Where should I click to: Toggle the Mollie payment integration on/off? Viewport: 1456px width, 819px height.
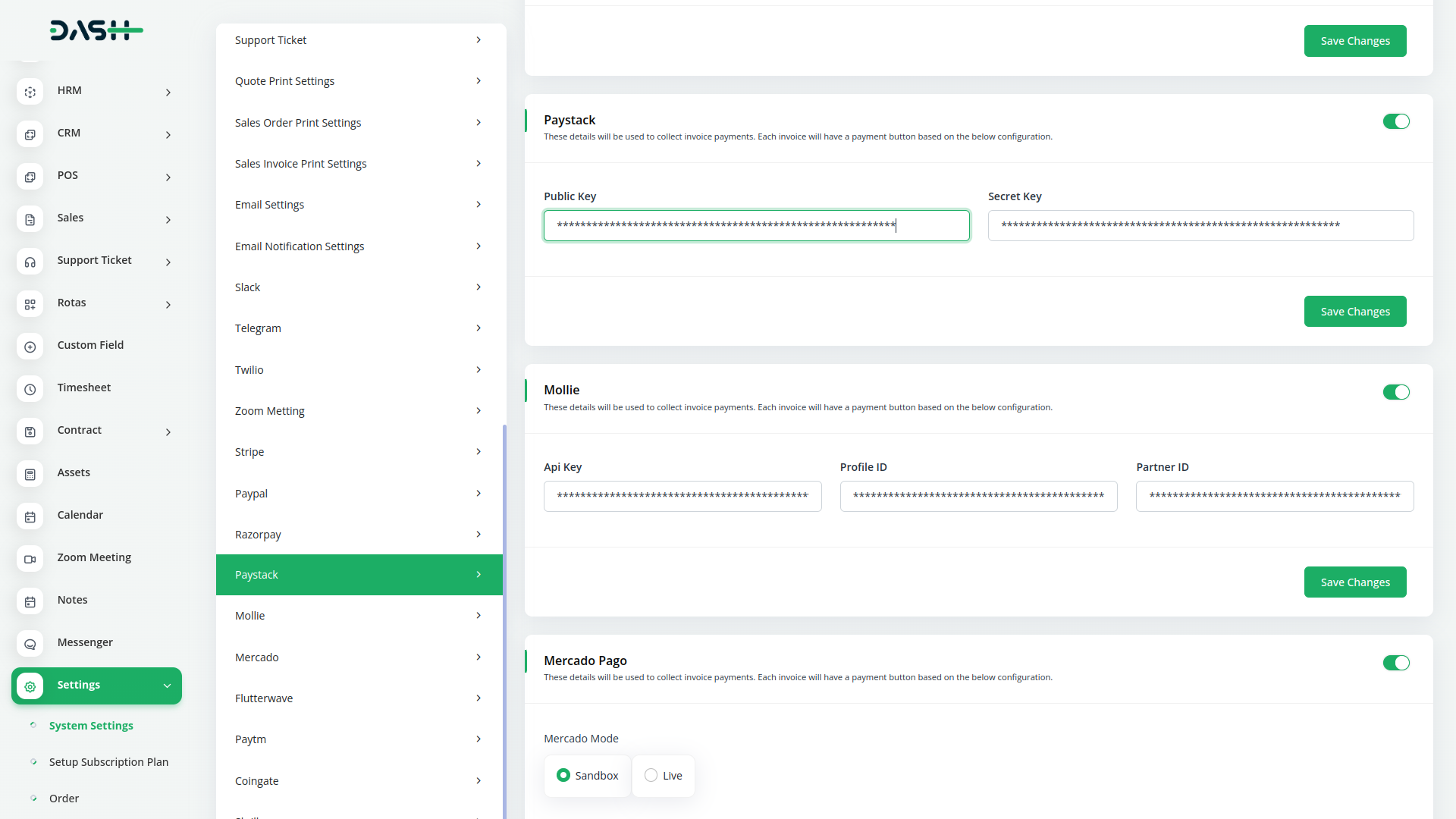point(1396,392)
